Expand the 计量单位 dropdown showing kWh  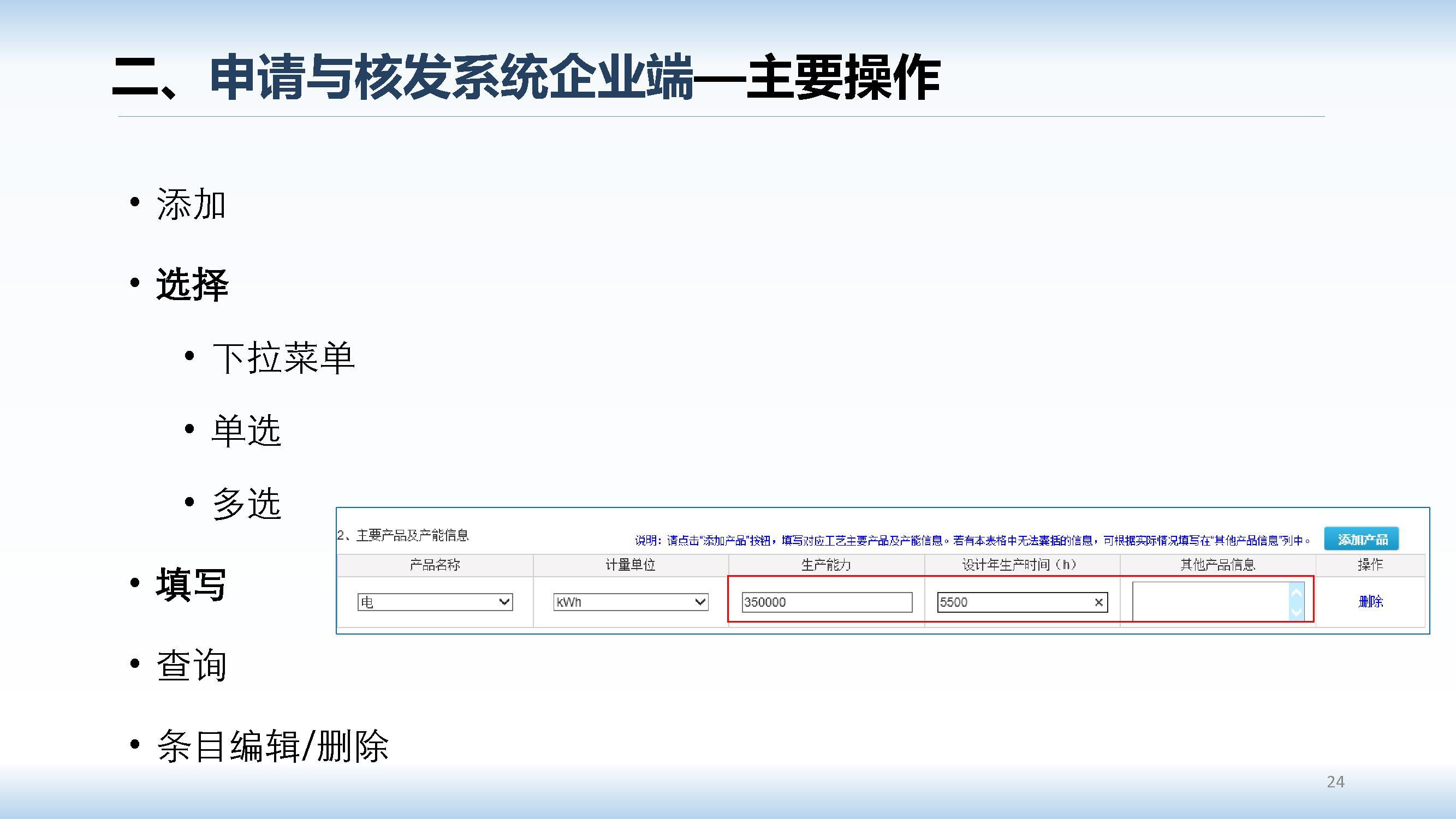pyautogui.click(x=631, y=602)
